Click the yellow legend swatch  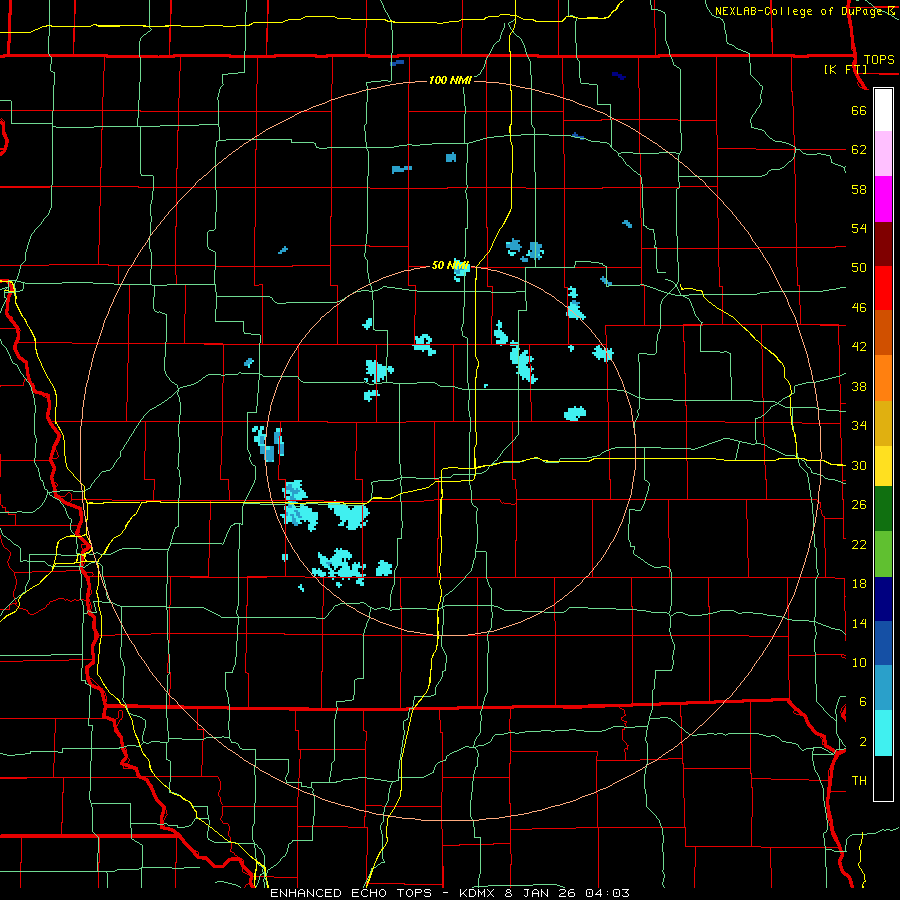[883, 466]
